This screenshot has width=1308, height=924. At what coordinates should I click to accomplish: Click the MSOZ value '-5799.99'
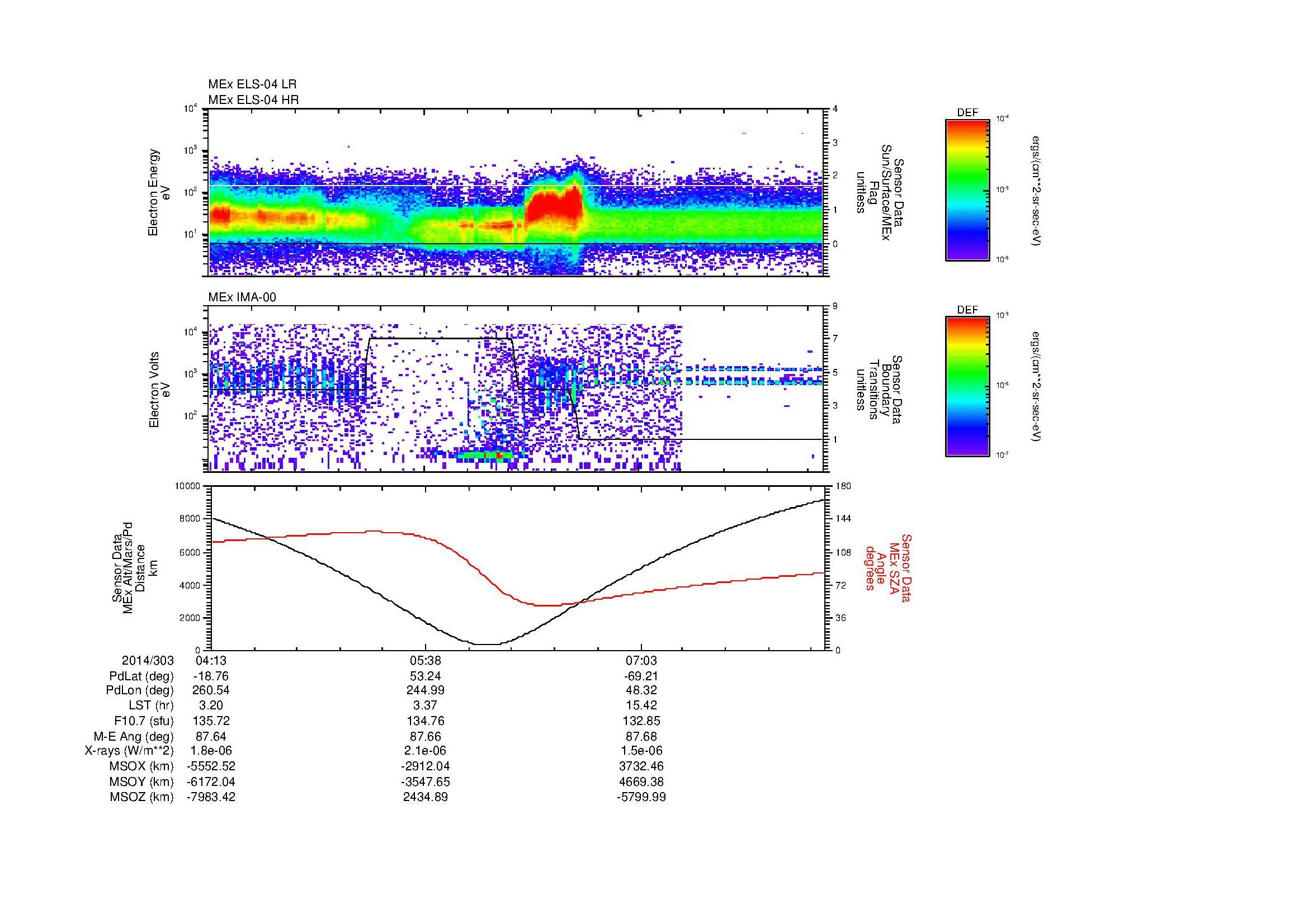(641, 797)
